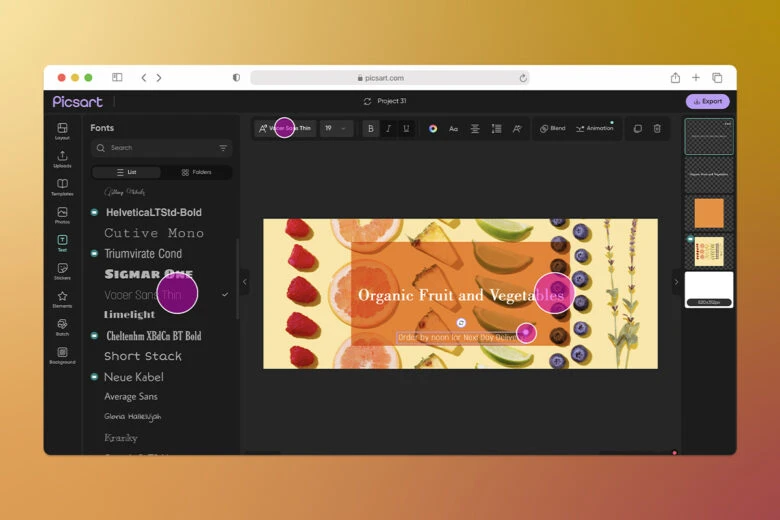Open the Layout panel in sidebar
This screenshot has height=520, width=780.
[x=62, y=131]
